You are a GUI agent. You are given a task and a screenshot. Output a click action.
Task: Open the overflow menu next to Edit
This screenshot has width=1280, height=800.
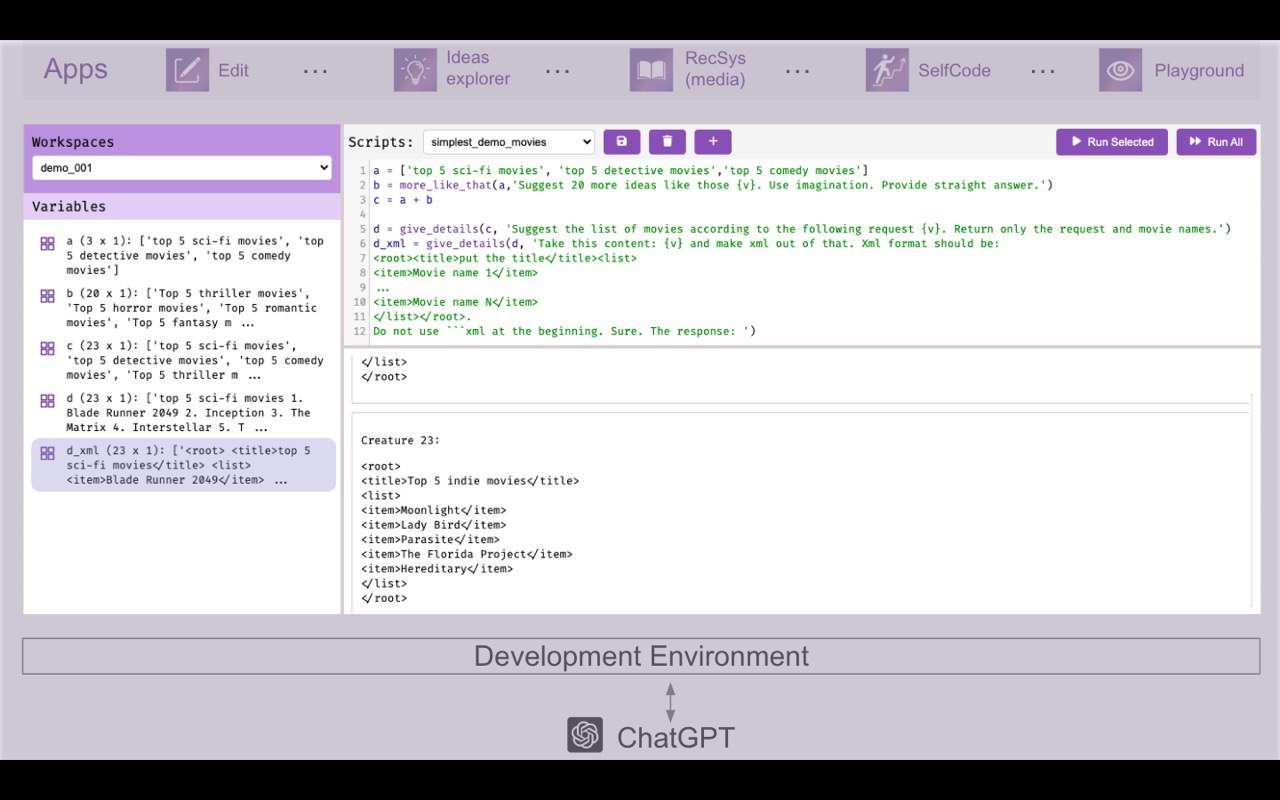click(315, 70)
